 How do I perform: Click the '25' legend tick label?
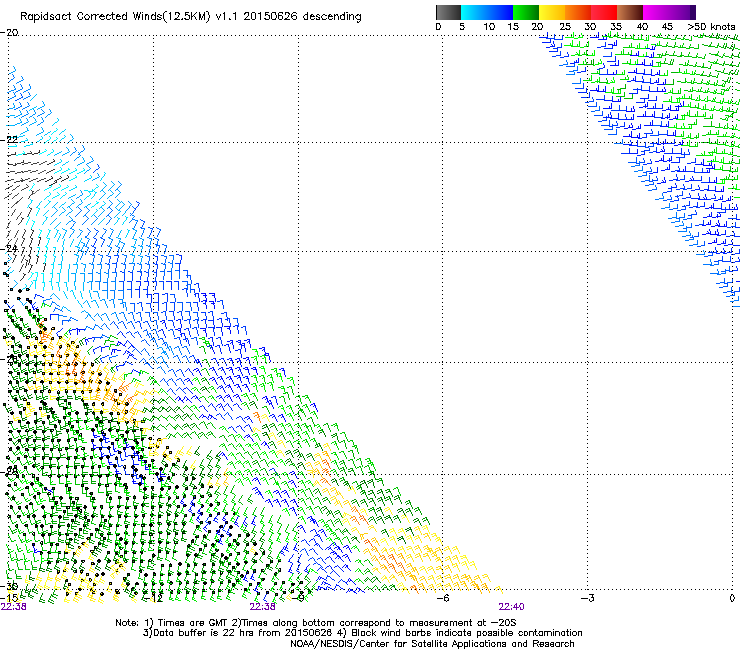565,27
